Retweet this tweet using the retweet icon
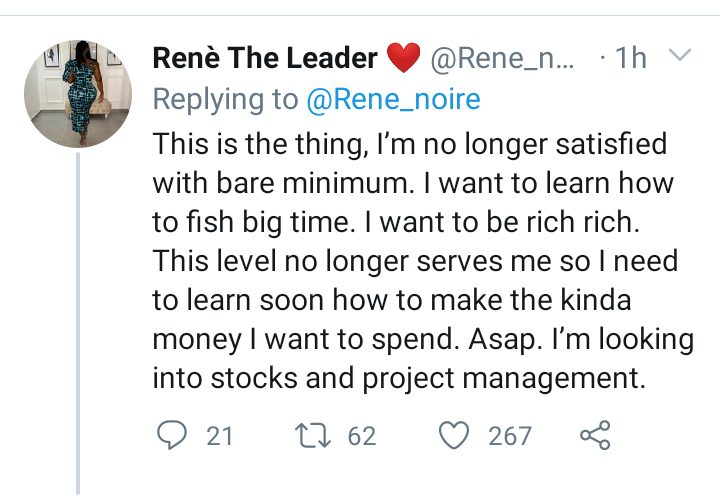The height and width of the screenshot is (497, 720). [x=314, y=436]
